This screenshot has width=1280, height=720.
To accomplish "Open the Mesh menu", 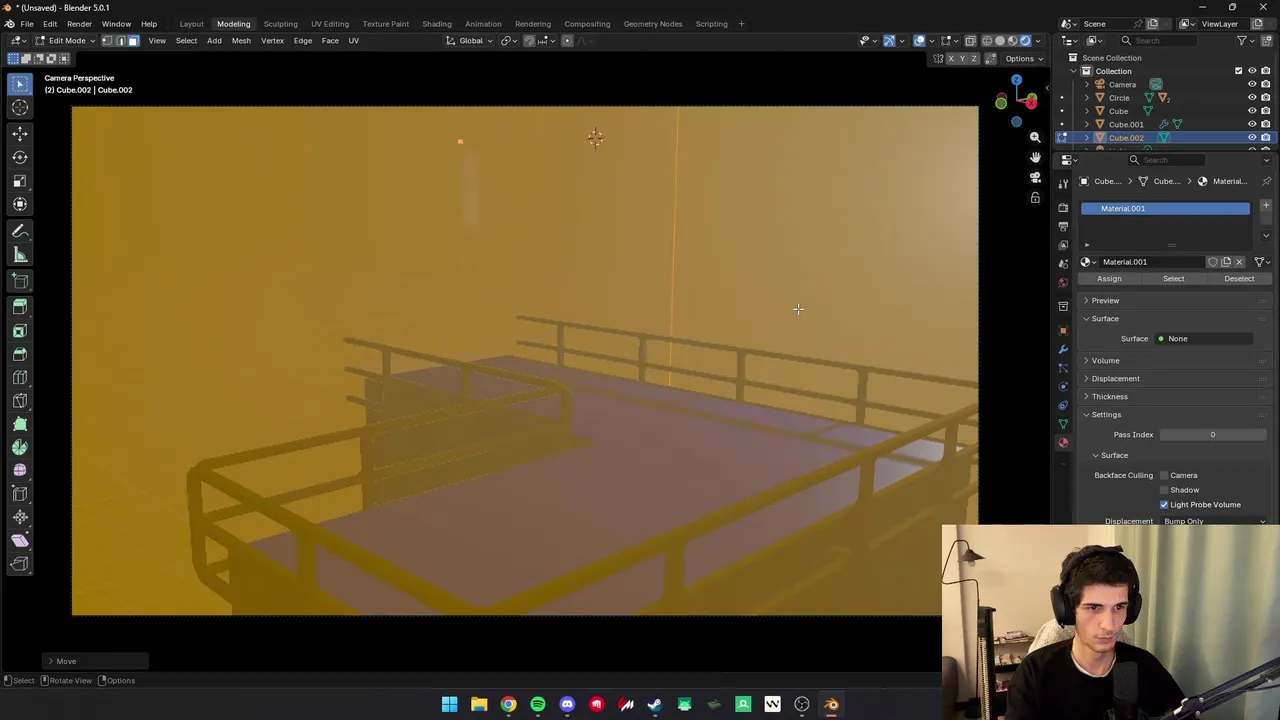I will click(x=241, y=41).
